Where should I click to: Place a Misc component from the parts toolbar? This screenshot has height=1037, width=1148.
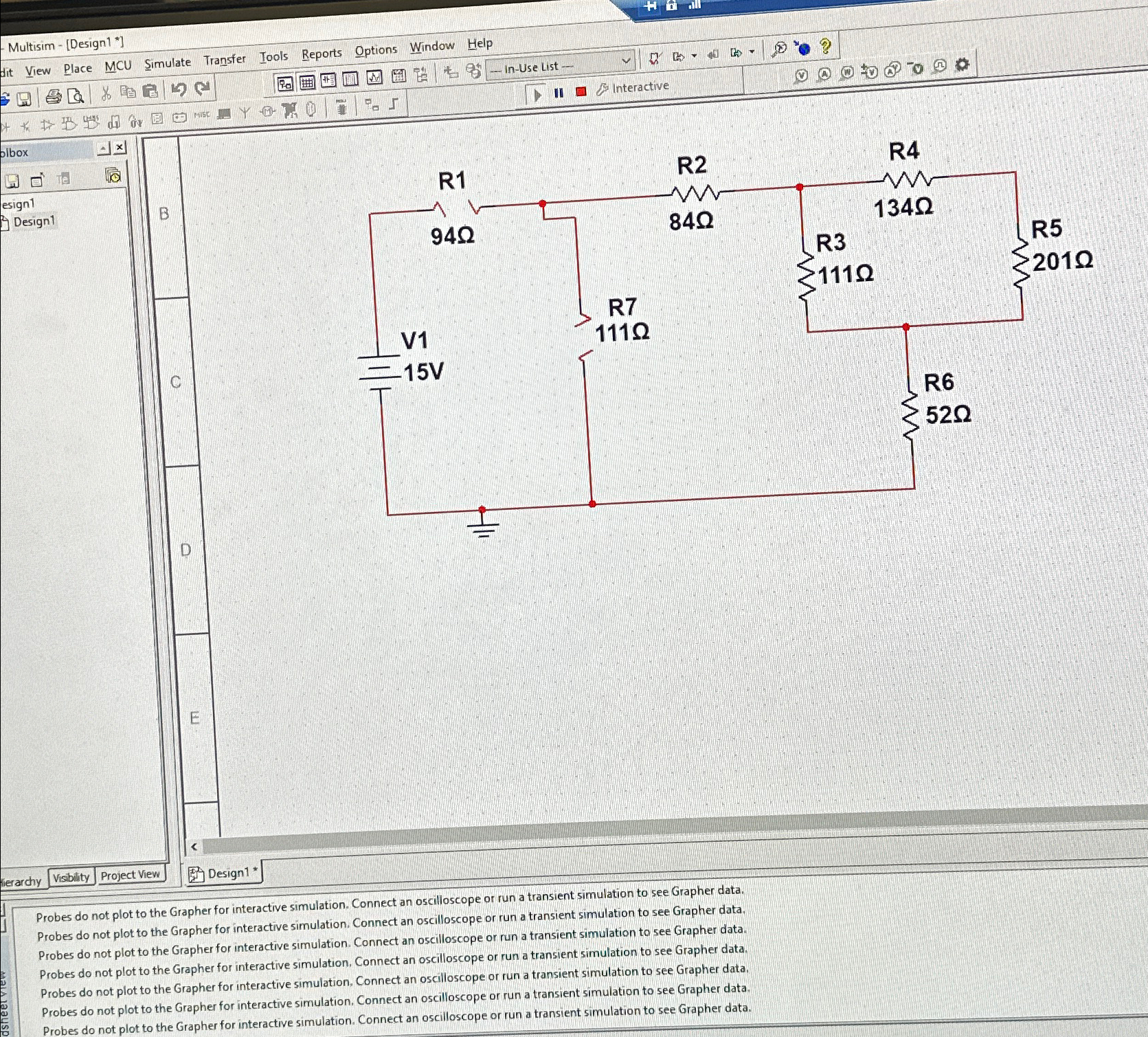[x=201, y=115]
